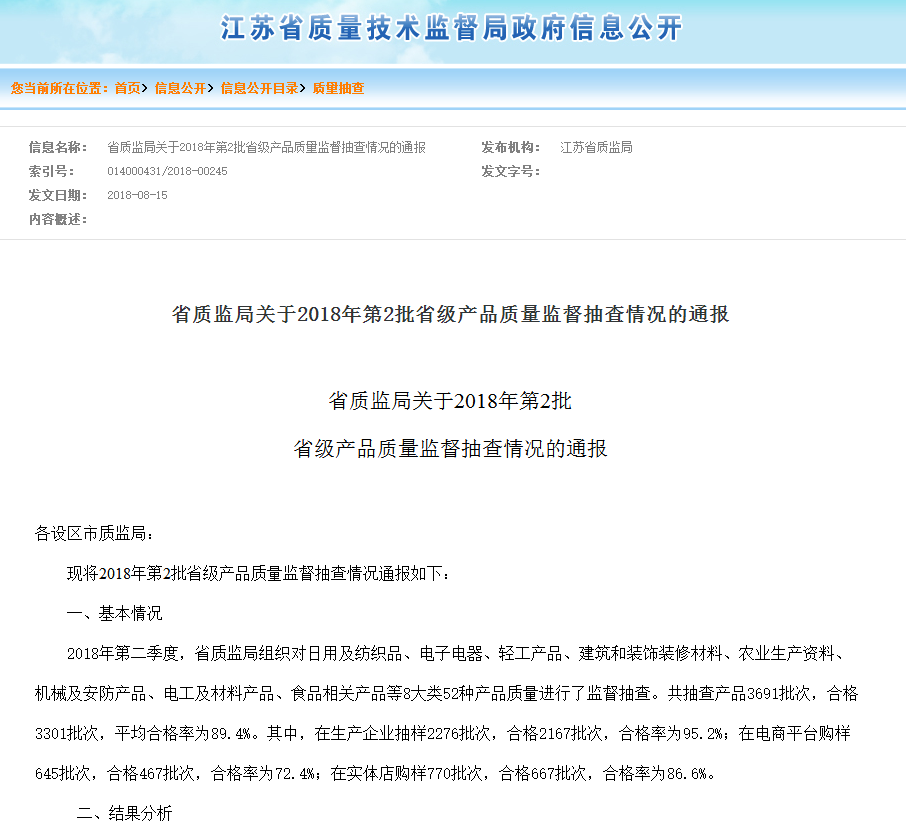Click the issue date 2018-08-15
906x833 pixels.
[x=137, y=196]
